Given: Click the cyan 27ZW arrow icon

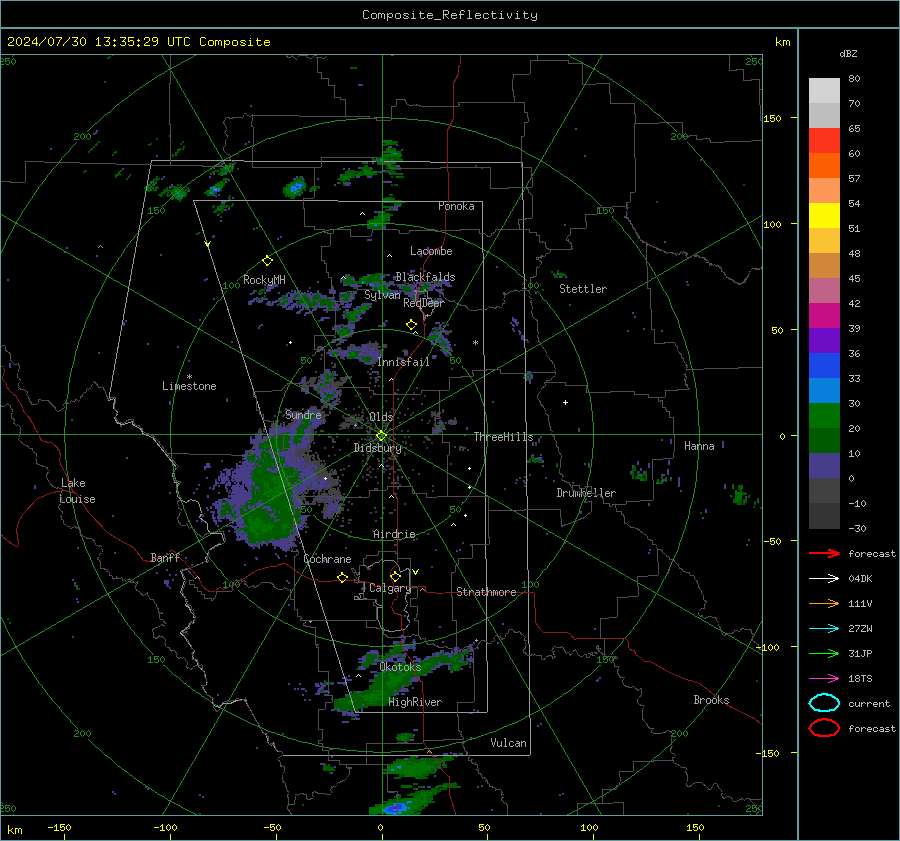Looking at the screenshot, I should point(824,629).
